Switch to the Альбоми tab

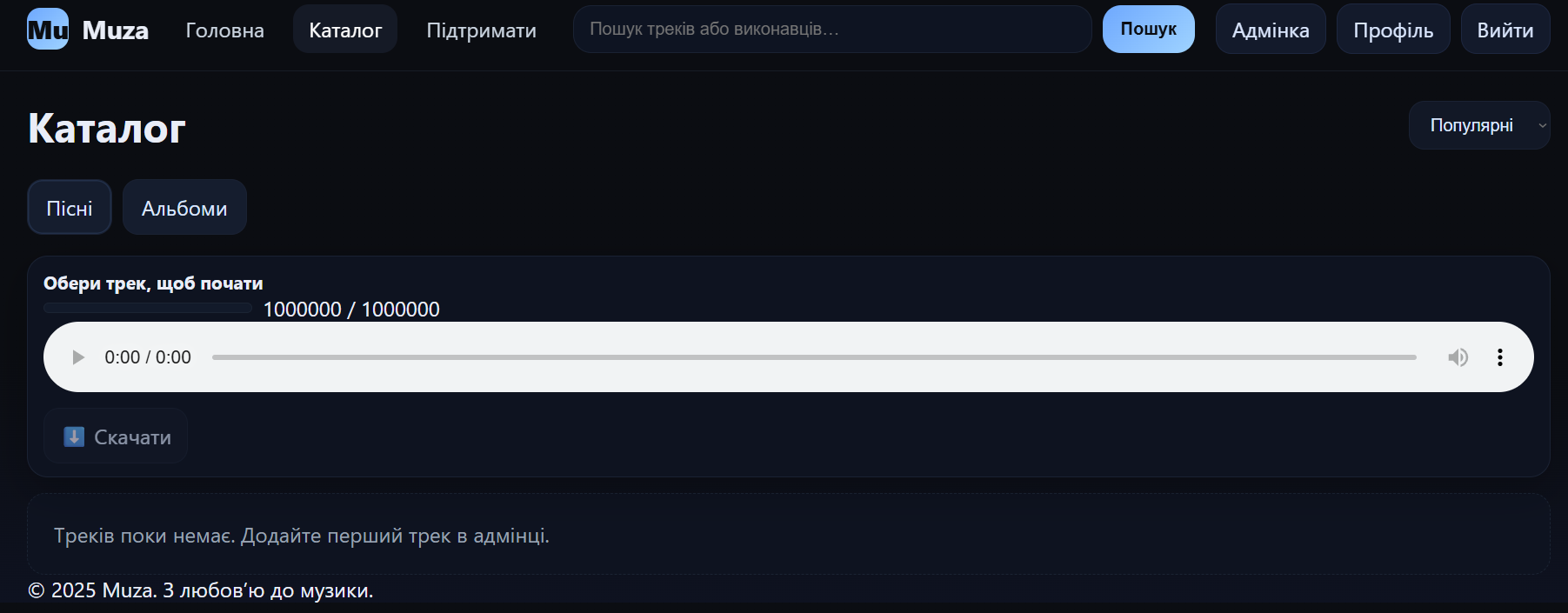(184, 208)
